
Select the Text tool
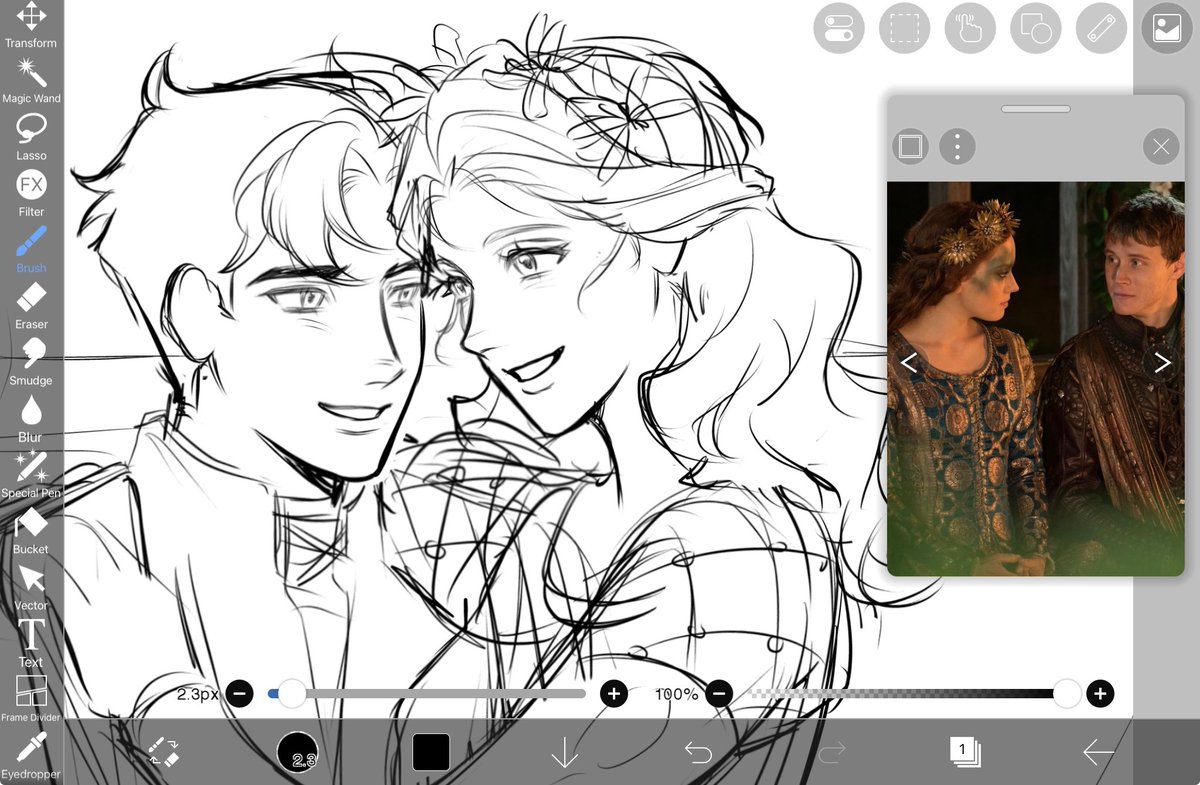31,643
